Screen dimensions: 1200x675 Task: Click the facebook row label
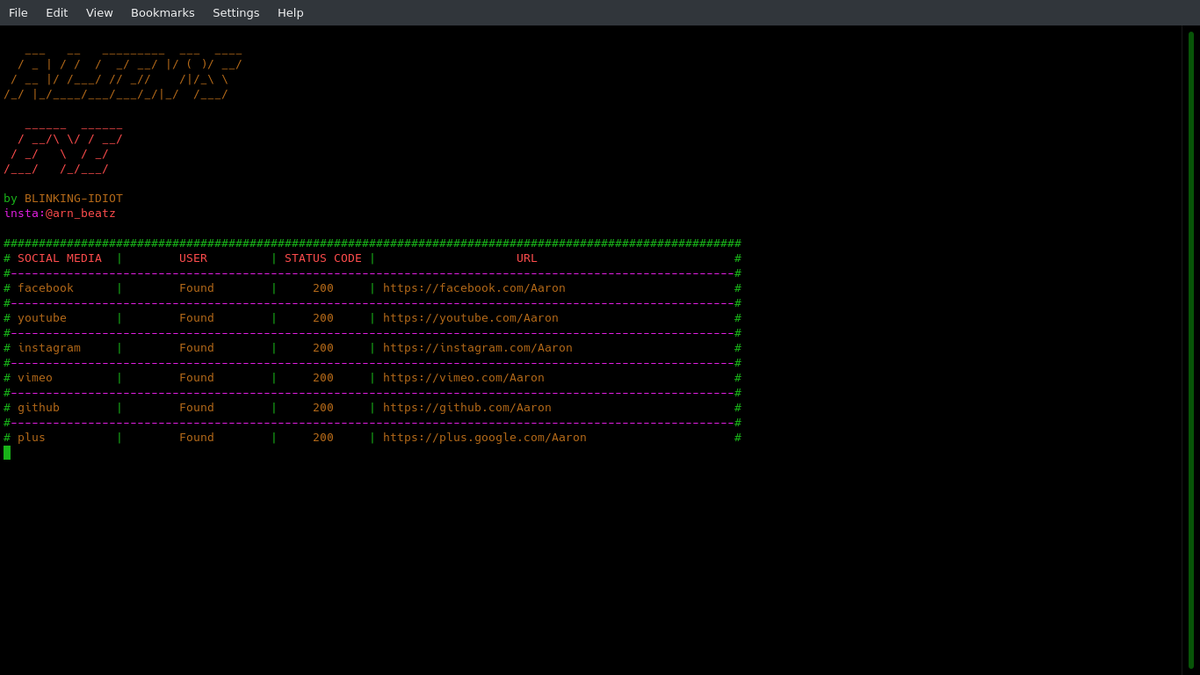pyautogui.click(x=45, y=288)
